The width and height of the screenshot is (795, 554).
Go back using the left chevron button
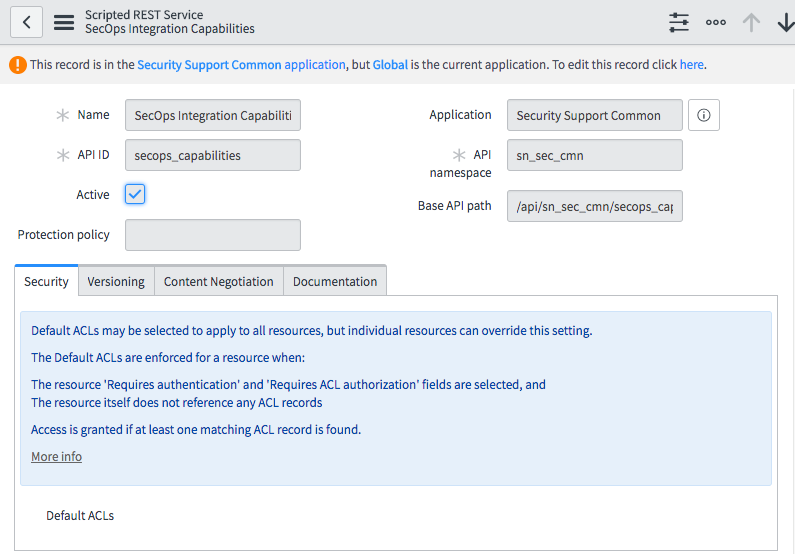[26, 22]
